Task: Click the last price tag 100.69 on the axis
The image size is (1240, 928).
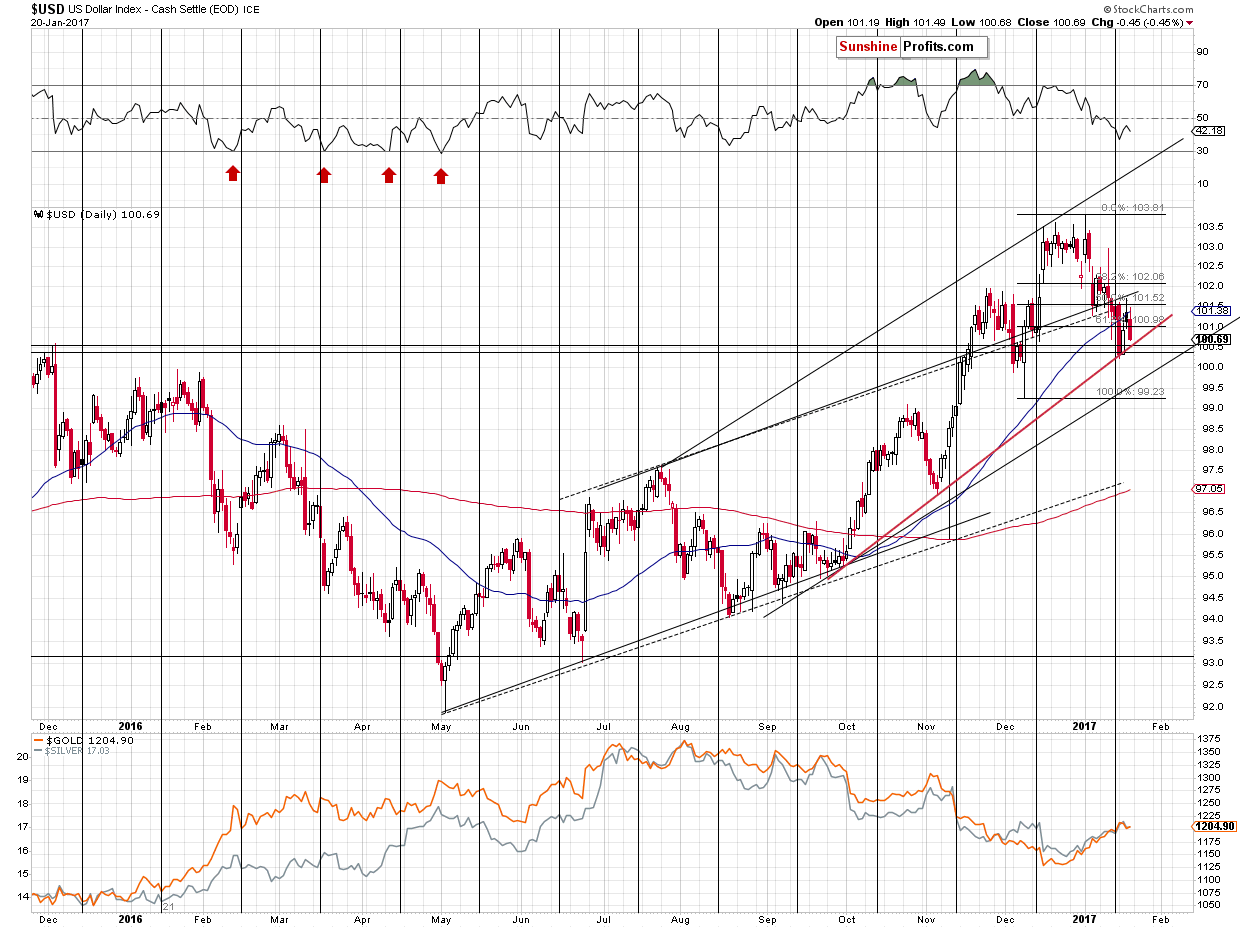Action: (x=1211, y=340)
